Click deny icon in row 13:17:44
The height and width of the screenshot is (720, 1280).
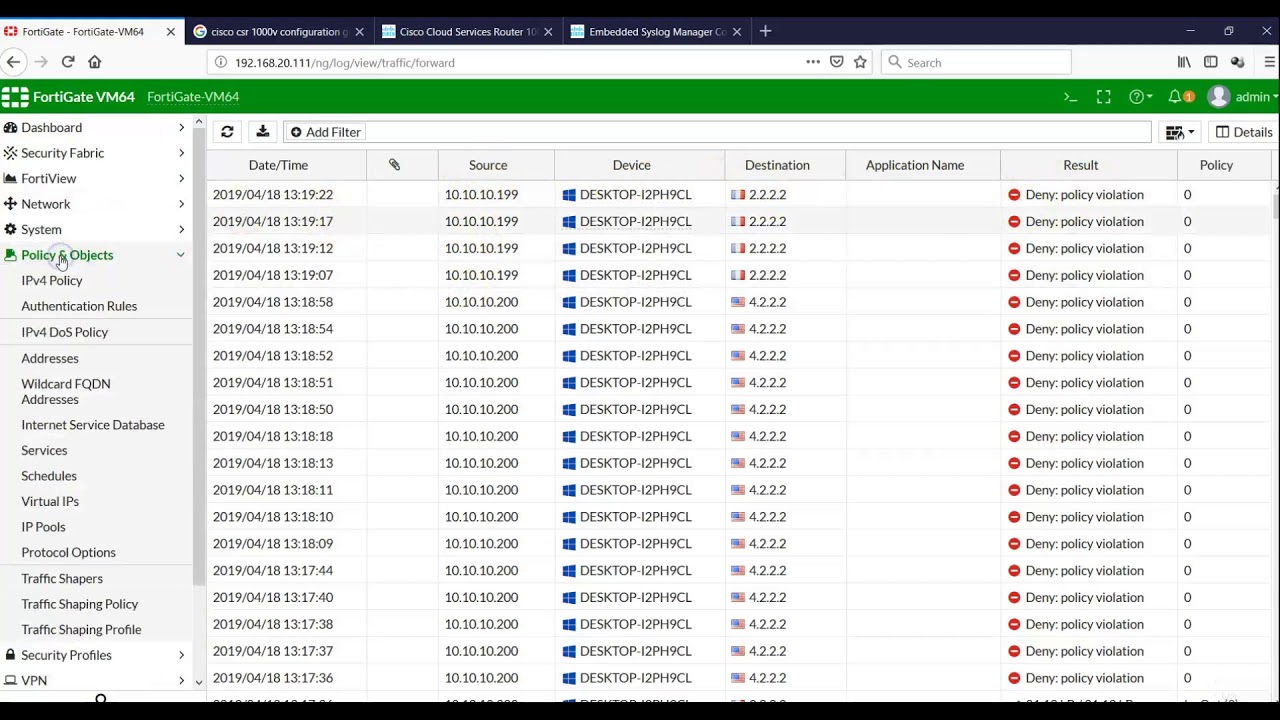pos(1014,571)
